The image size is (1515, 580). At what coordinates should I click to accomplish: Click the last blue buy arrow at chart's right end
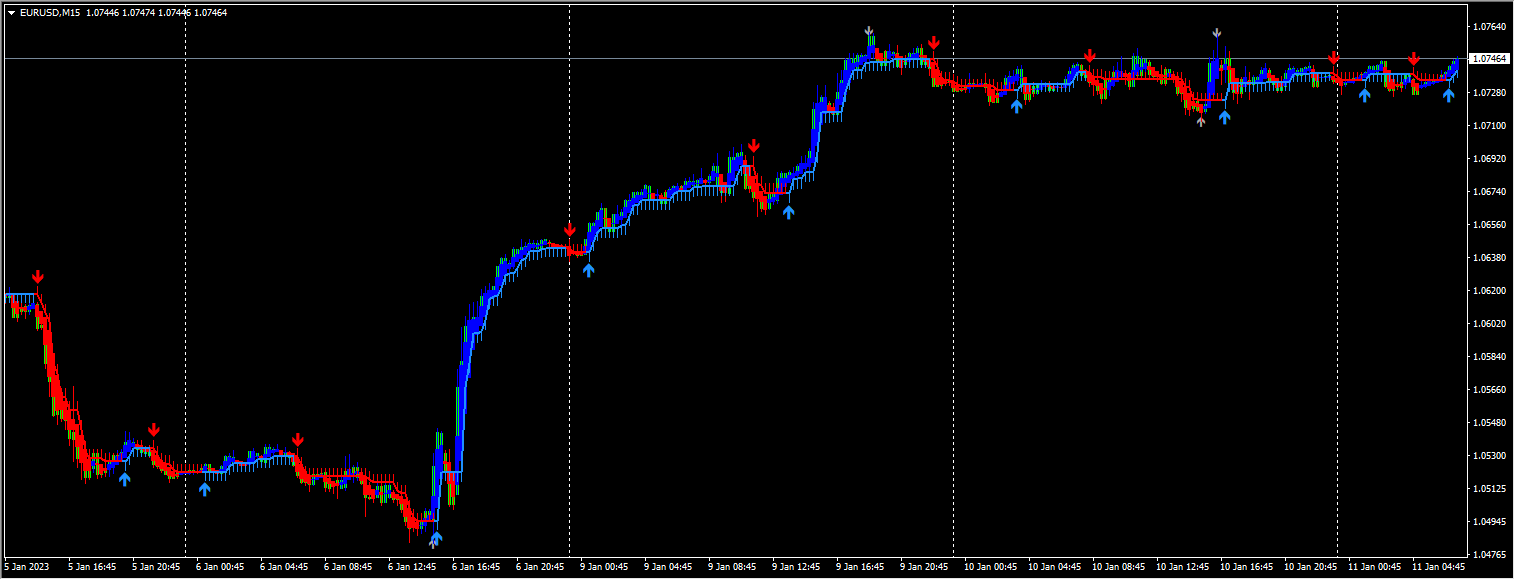point(1448,96)
